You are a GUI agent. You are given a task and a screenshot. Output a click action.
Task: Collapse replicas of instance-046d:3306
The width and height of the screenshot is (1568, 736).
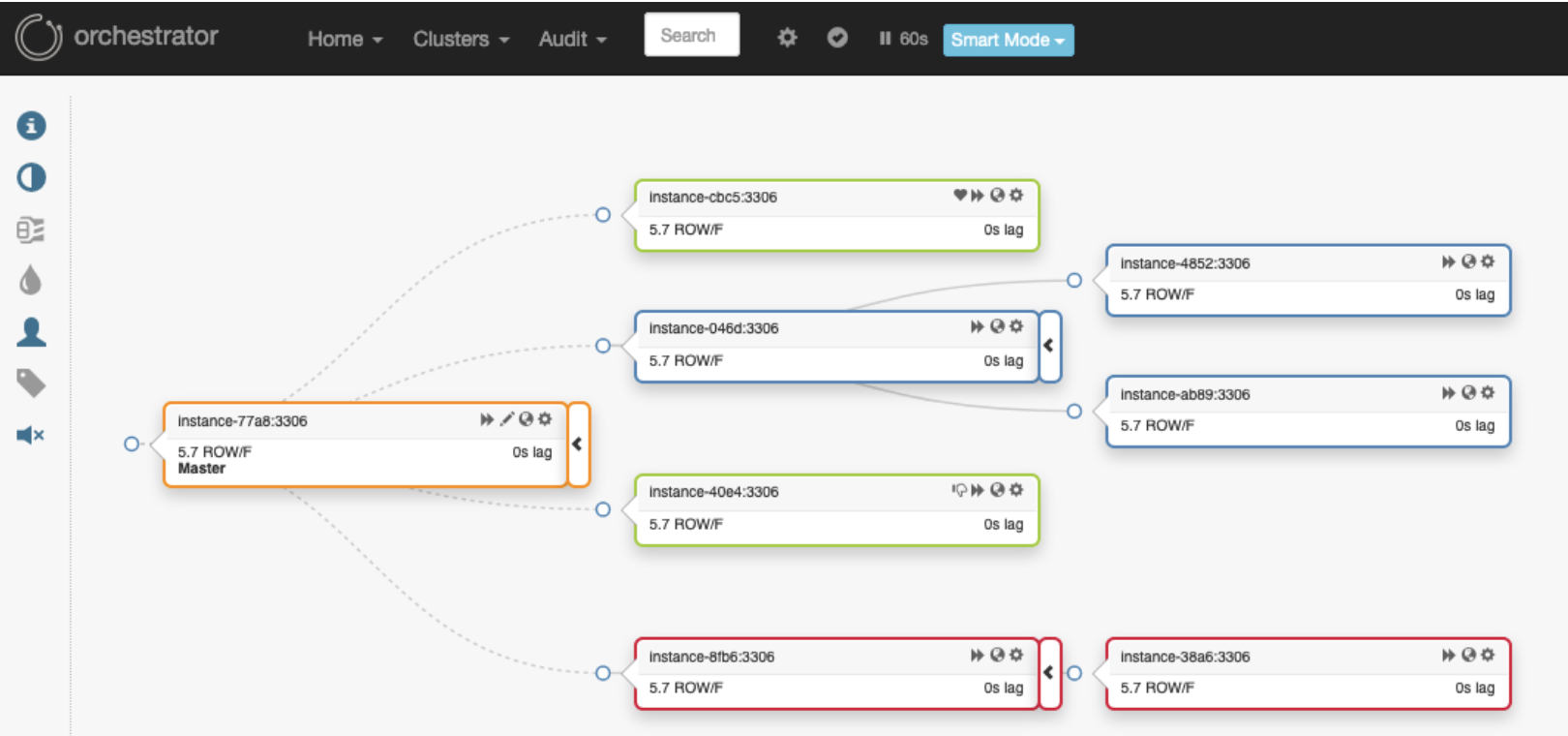pyautogui.click(x=1049, y=346)
